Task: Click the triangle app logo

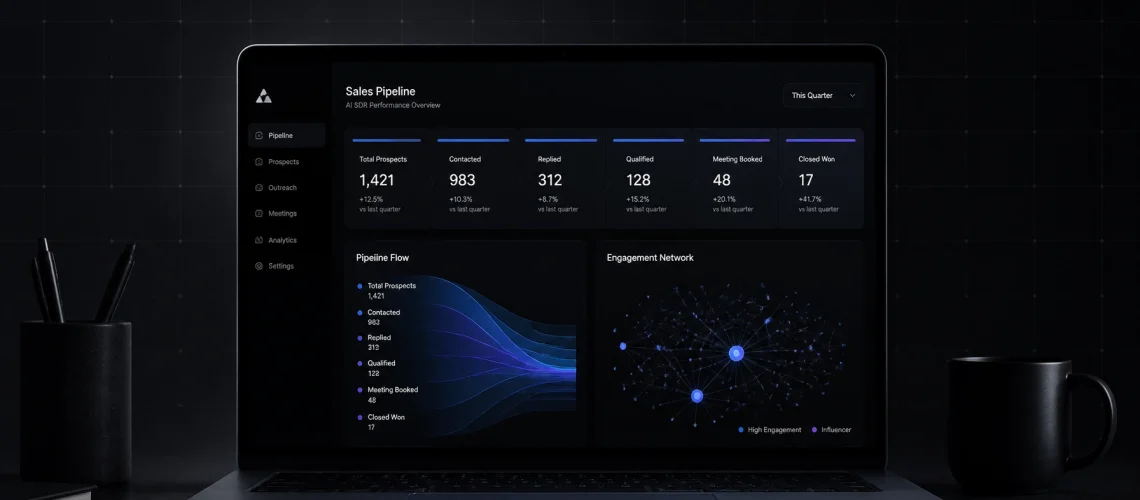Action: (263, 96)
